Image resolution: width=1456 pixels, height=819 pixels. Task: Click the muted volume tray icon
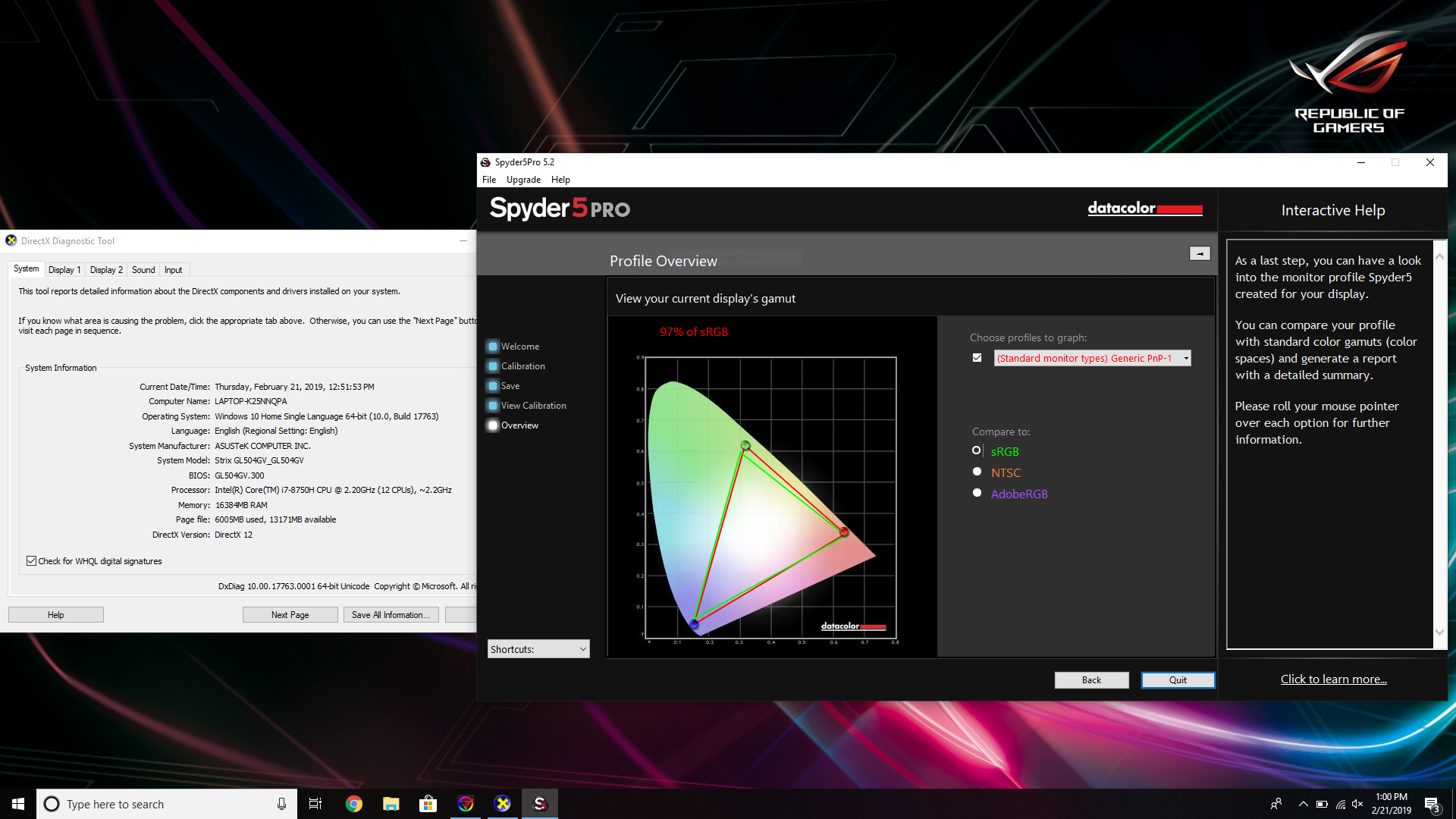[x=1357, y=804]
